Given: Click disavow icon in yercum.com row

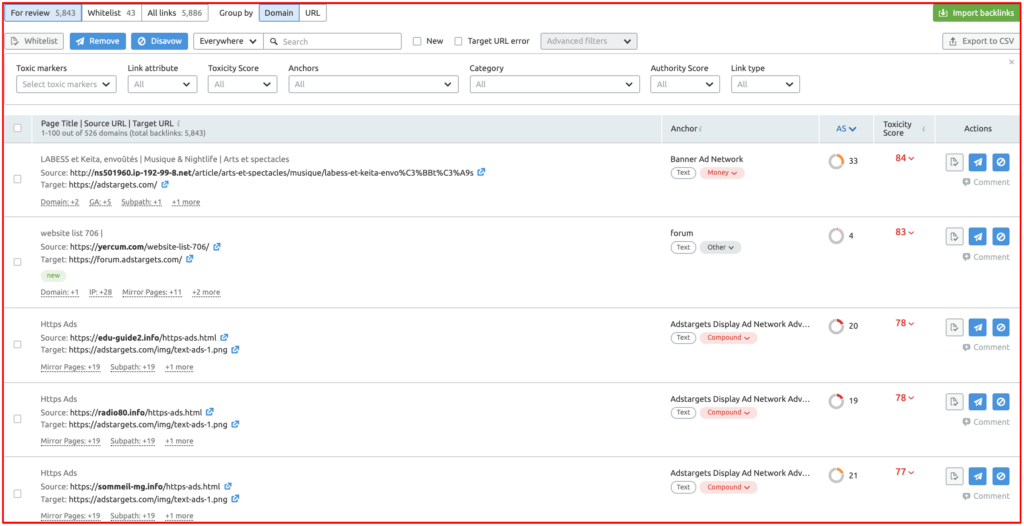Looking at the screenshot, I should [x=1000, y=236].
